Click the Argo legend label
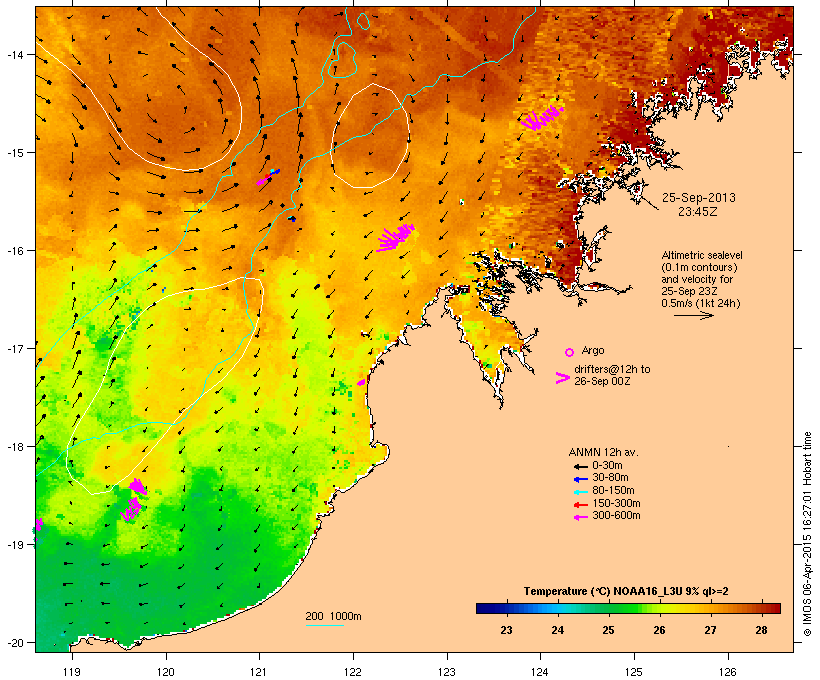The height and width of the screenshot is (680, 820). coord(593,350)
